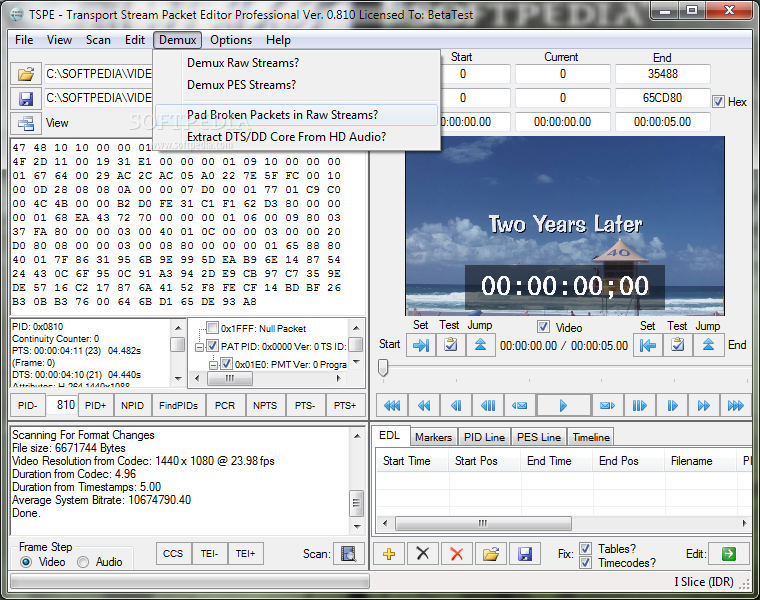This screenshot has width=760, height=600.
Task: Click triple fast-forward playback button
Action: click(736, 406)
